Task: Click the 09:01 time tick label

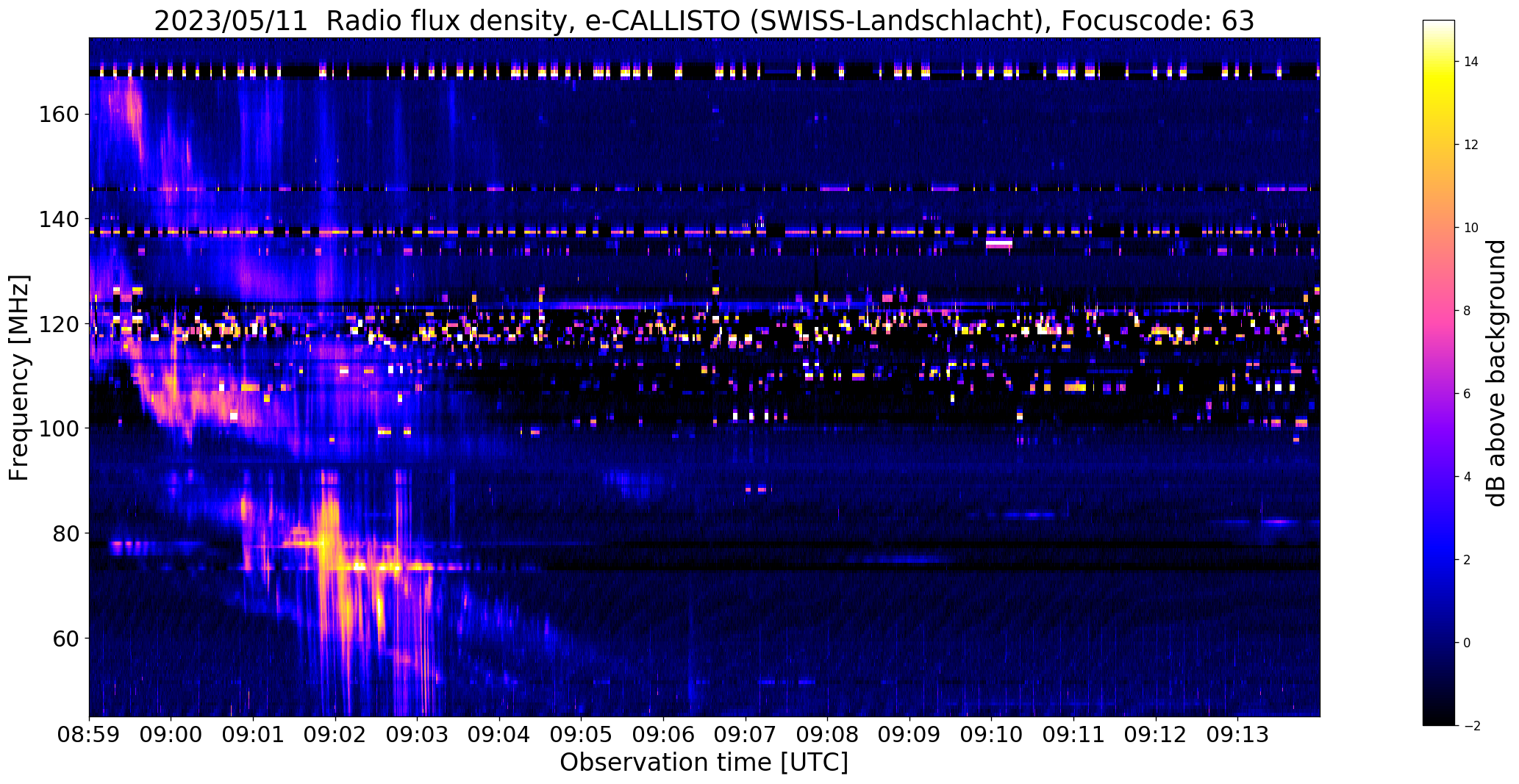Action: 254,736
